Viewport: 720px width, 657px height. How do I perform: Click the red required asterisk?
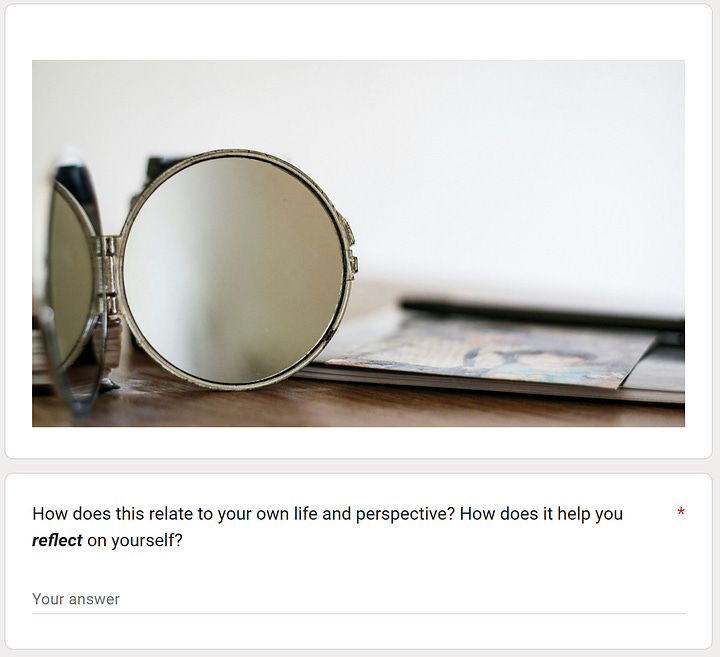coord(681,512)
